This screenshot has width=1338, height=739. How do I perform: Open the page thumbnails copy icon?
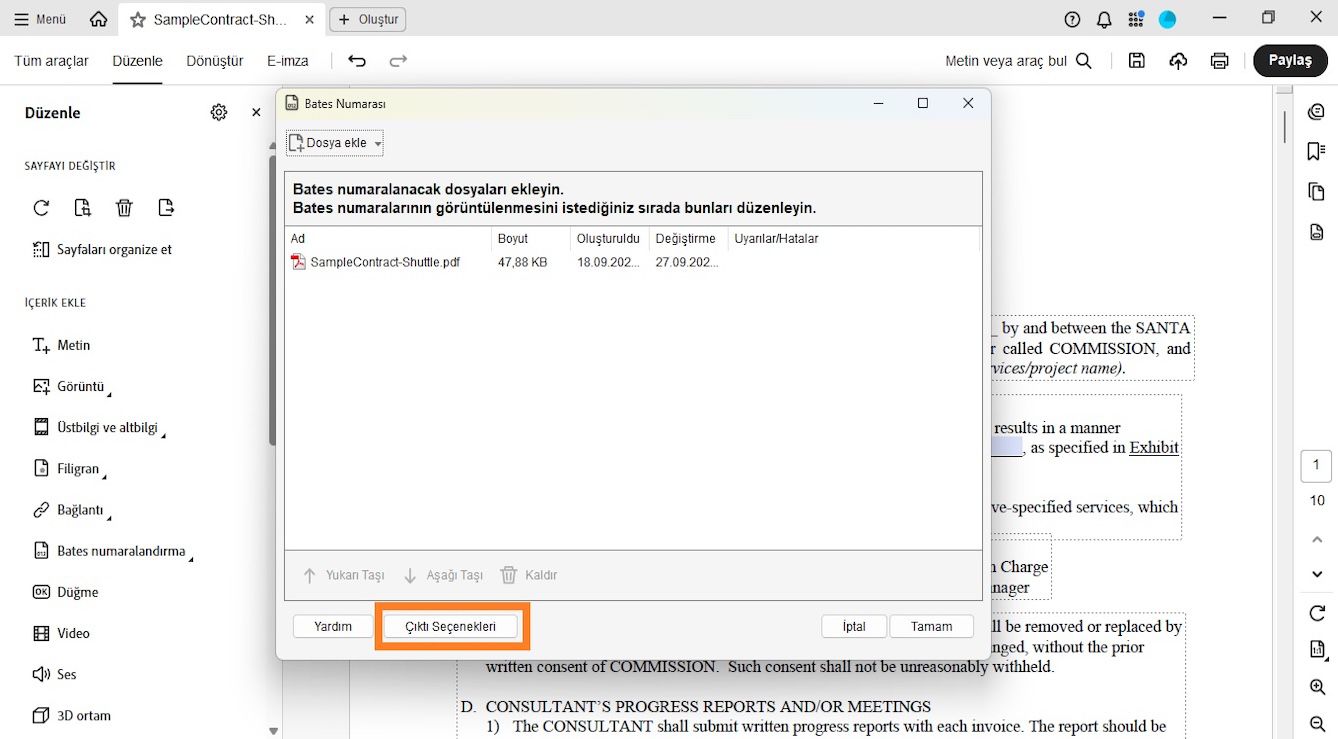click(1316, 192)
